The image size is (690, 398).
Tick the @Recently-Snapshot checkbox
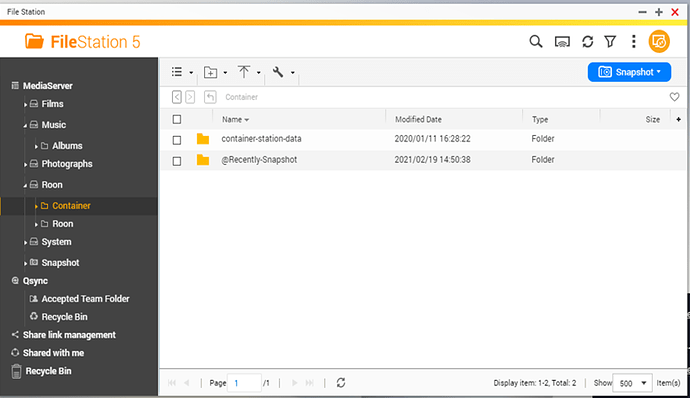tap(177, 161)
